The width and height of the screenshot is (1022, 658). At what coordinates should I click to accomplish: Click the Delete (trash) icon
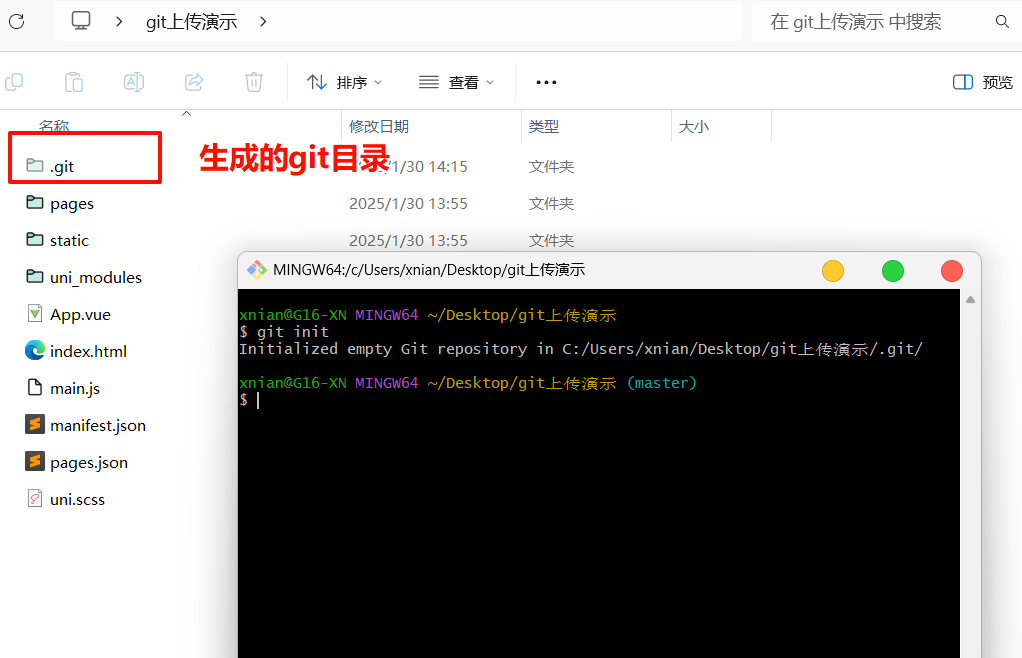coord(254,82)
